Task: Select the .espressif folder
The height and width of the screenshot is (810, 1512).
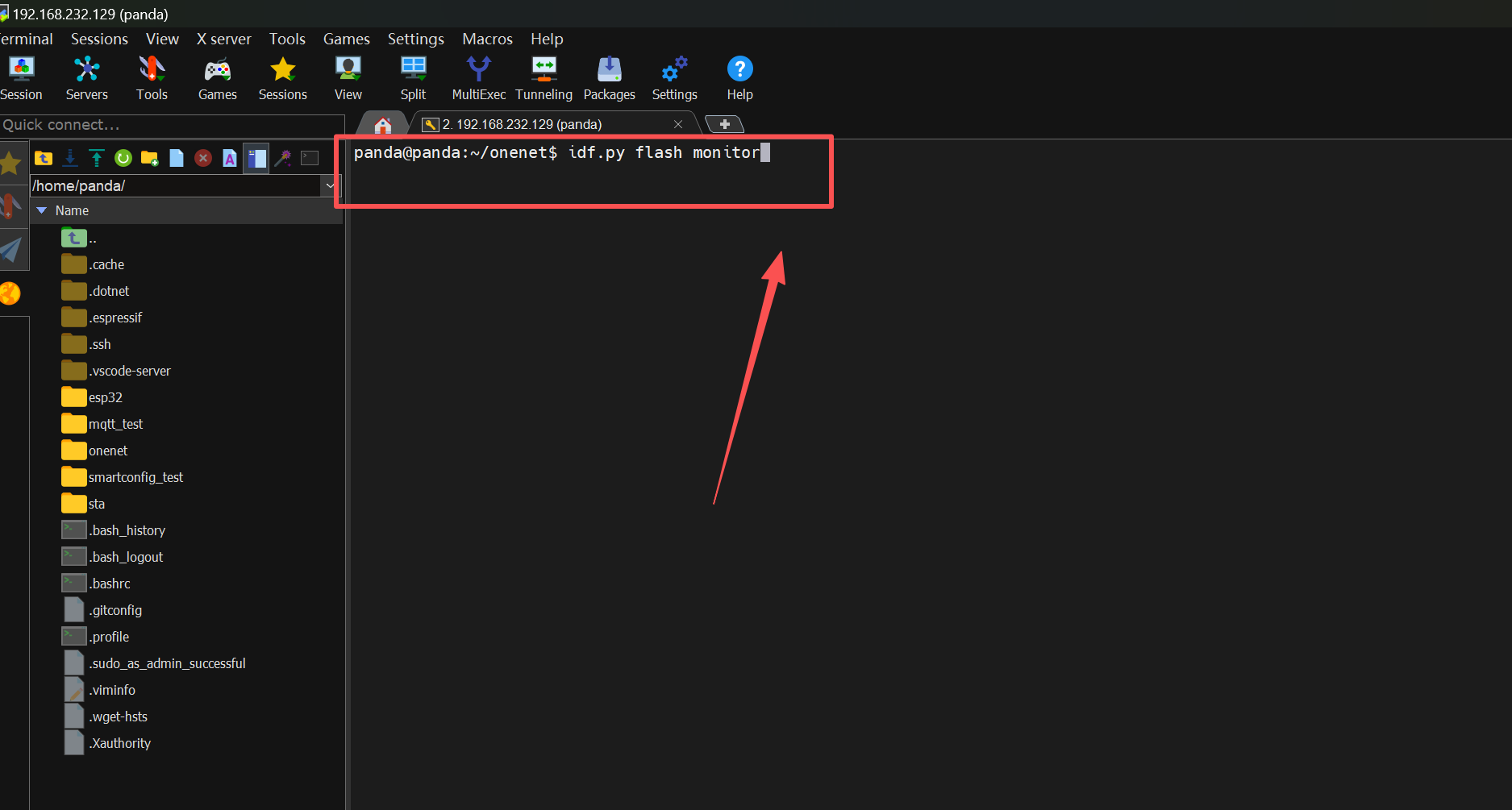Action: pyautogui.click(x=102, y=318)
